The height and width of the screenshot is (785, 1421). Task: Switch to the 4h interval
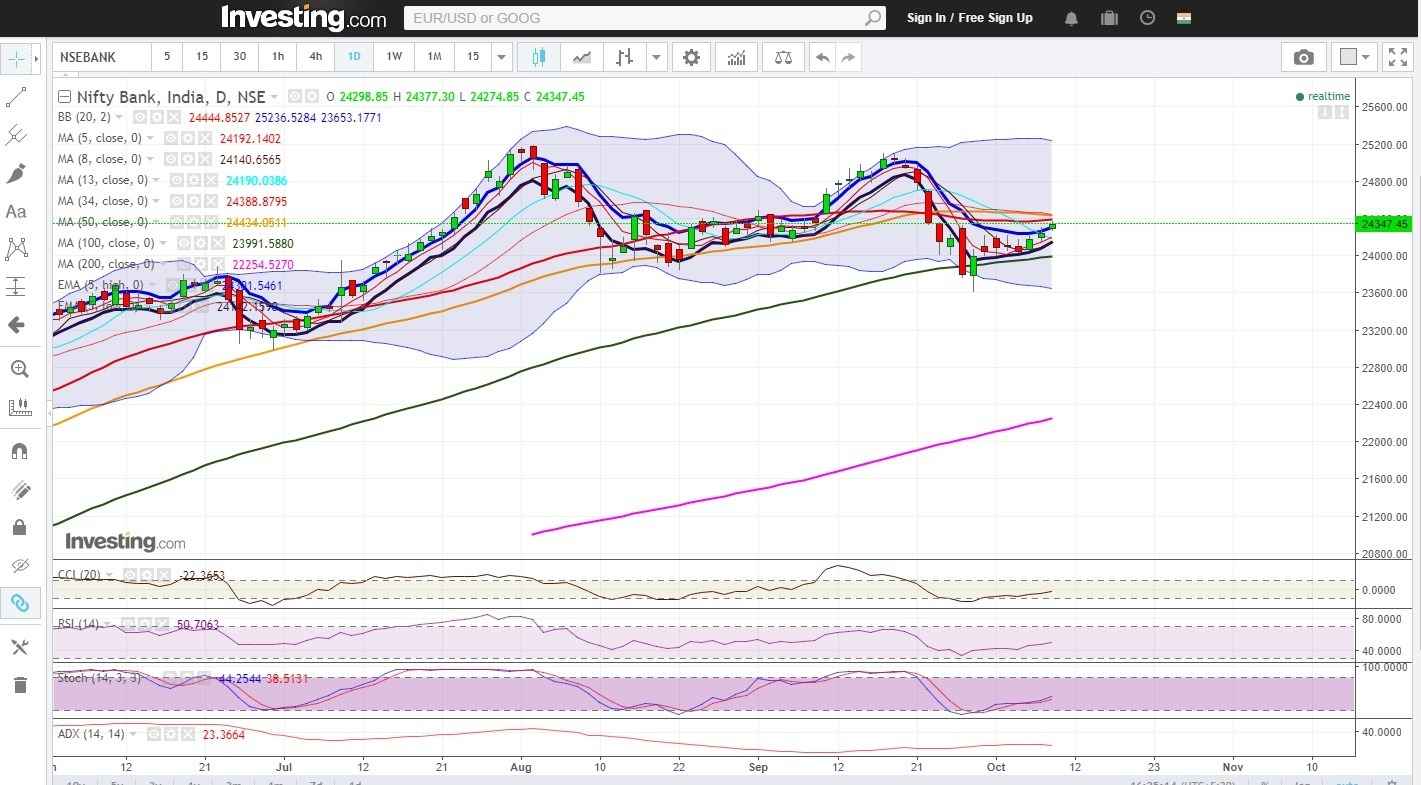[316, 57]
